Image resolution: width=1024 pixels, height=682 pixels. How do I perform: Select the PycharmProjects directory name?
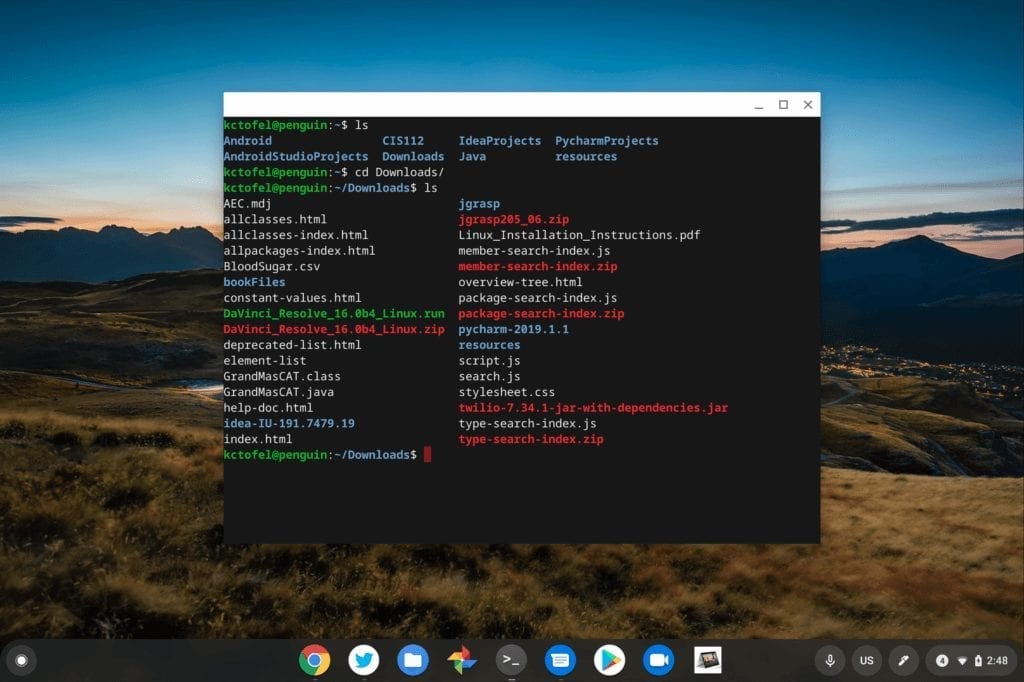click(x=607, y=141)
